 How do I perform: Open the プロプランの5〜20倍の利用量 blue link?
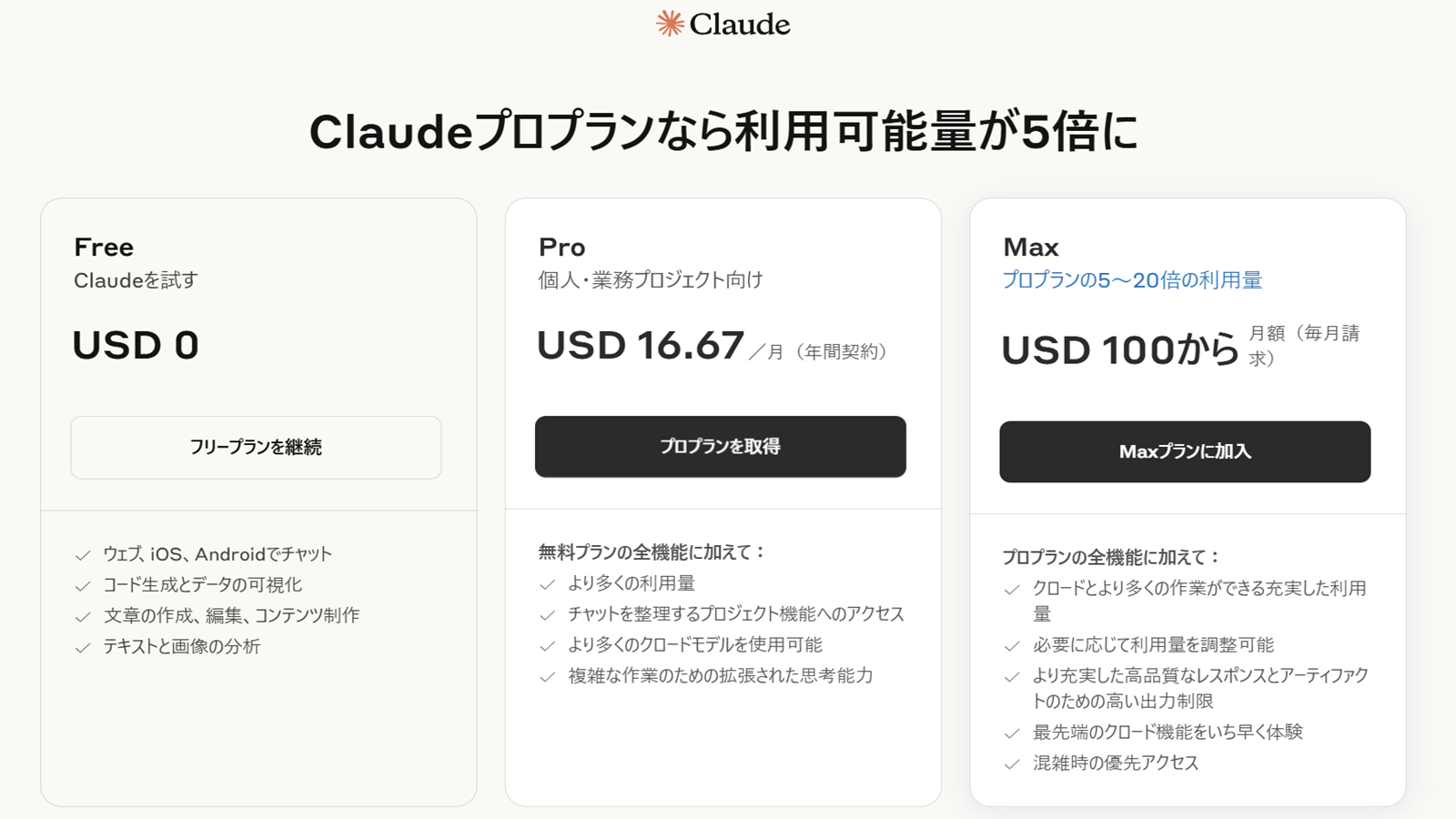[1132, 280]
